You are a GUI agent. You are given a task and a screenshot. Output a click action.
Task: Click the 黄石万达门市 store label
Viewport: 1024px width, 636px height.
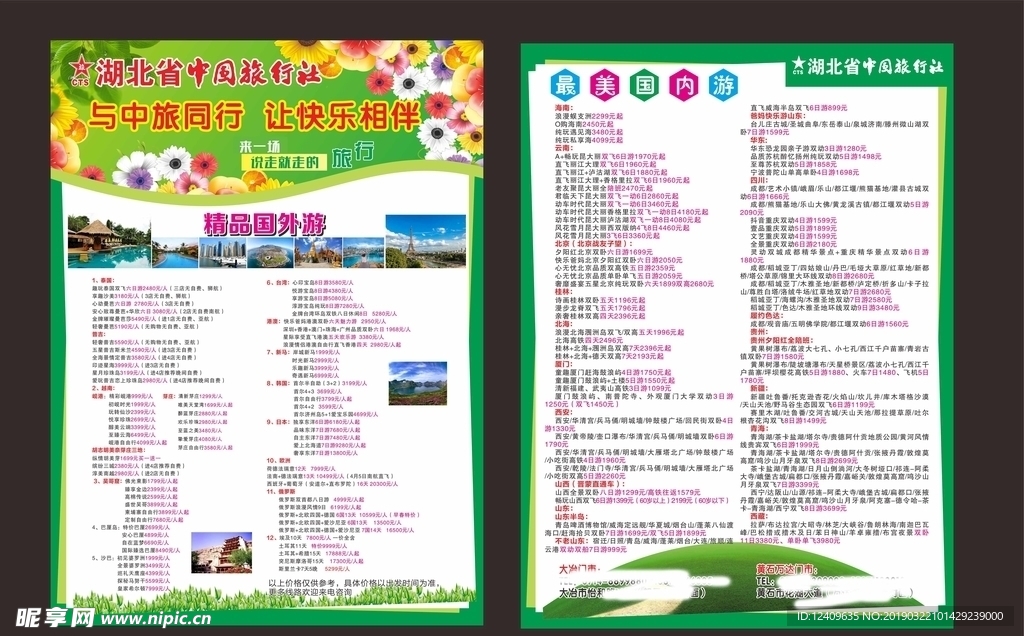[x=786, y=569]
